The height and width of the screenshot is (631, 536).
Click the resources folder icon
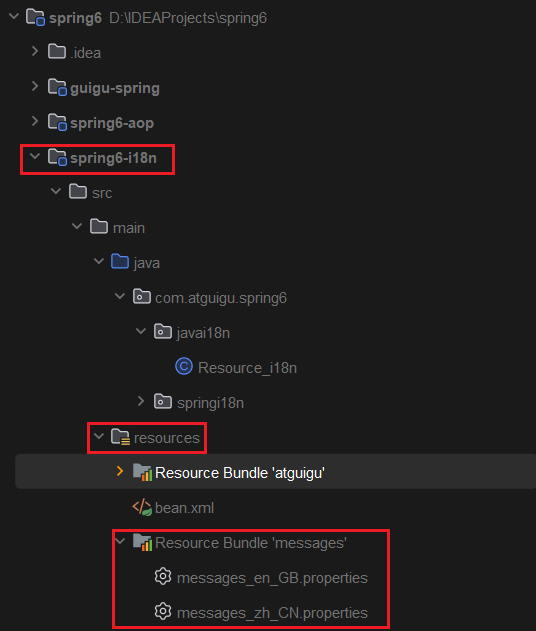pyautogui.click(x=120, y=437)
